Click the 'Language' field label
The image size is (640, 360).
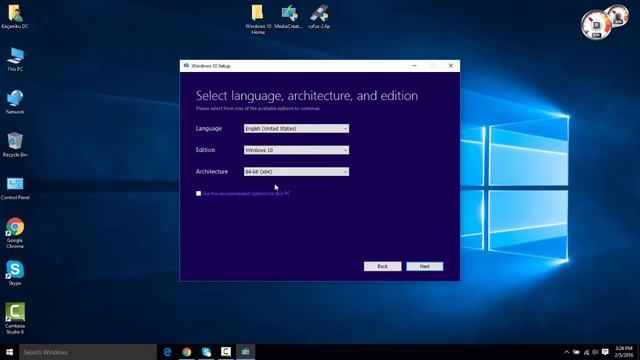[209, 129]
